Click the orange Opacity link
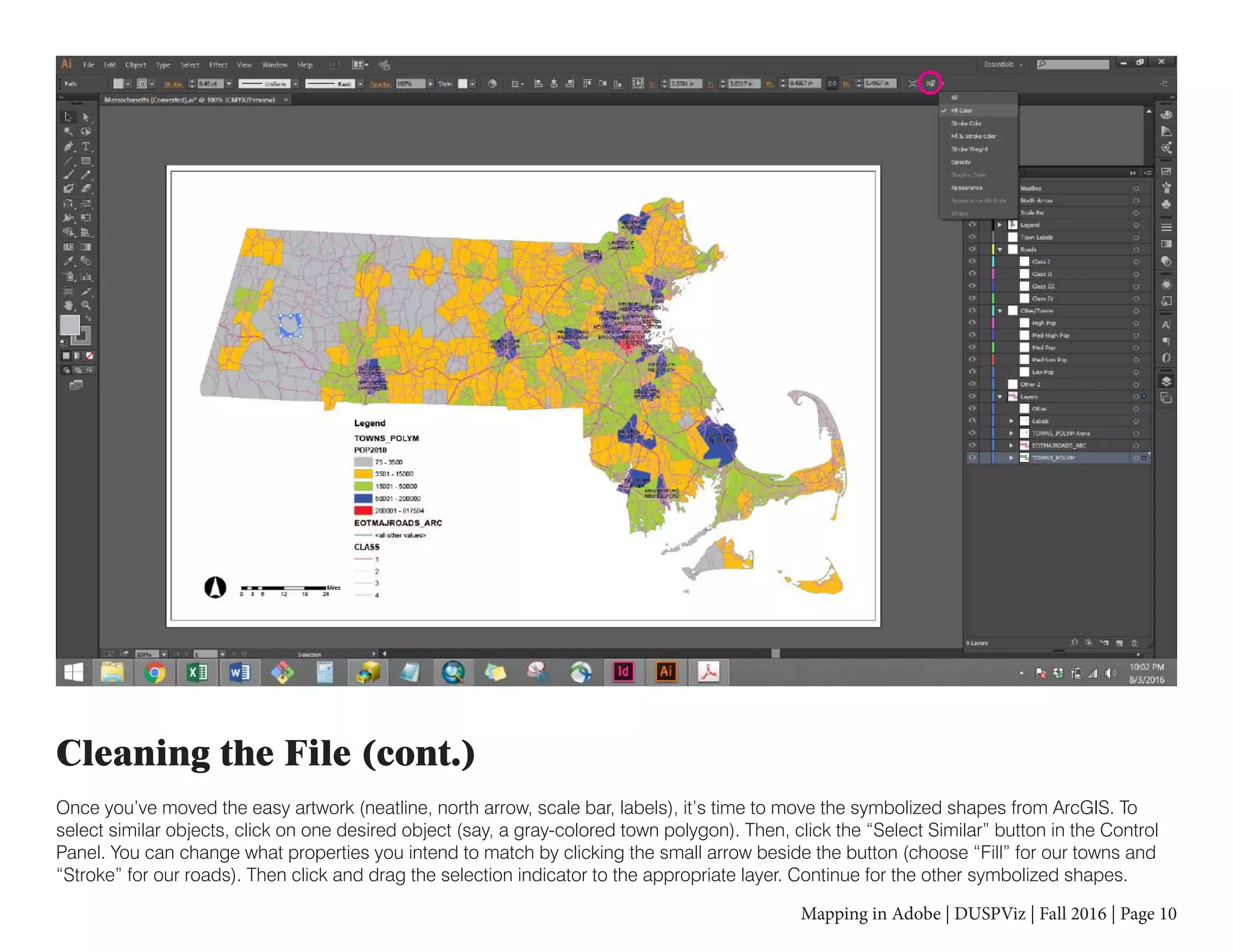 tap(380, 84)
